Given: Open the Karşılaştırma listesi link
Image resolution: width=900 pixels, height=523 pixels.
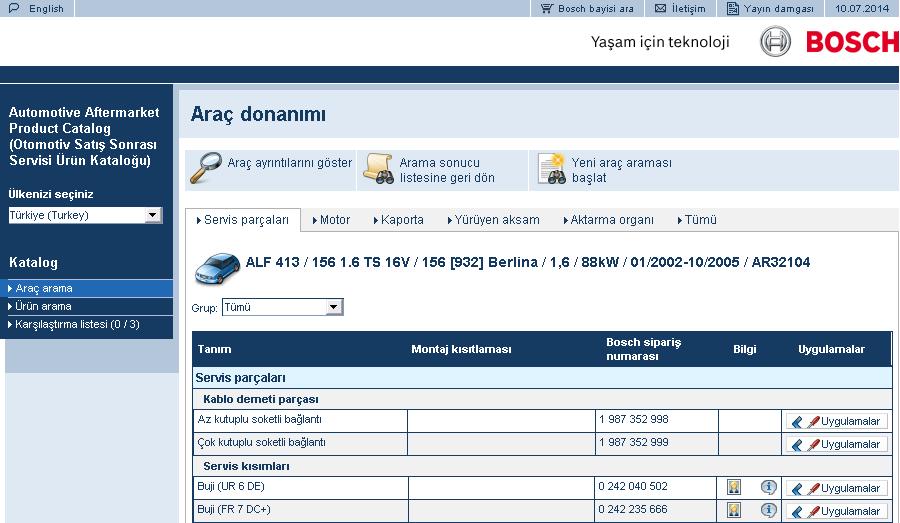Looking at the screenshot, I should (x=76, y=324).
